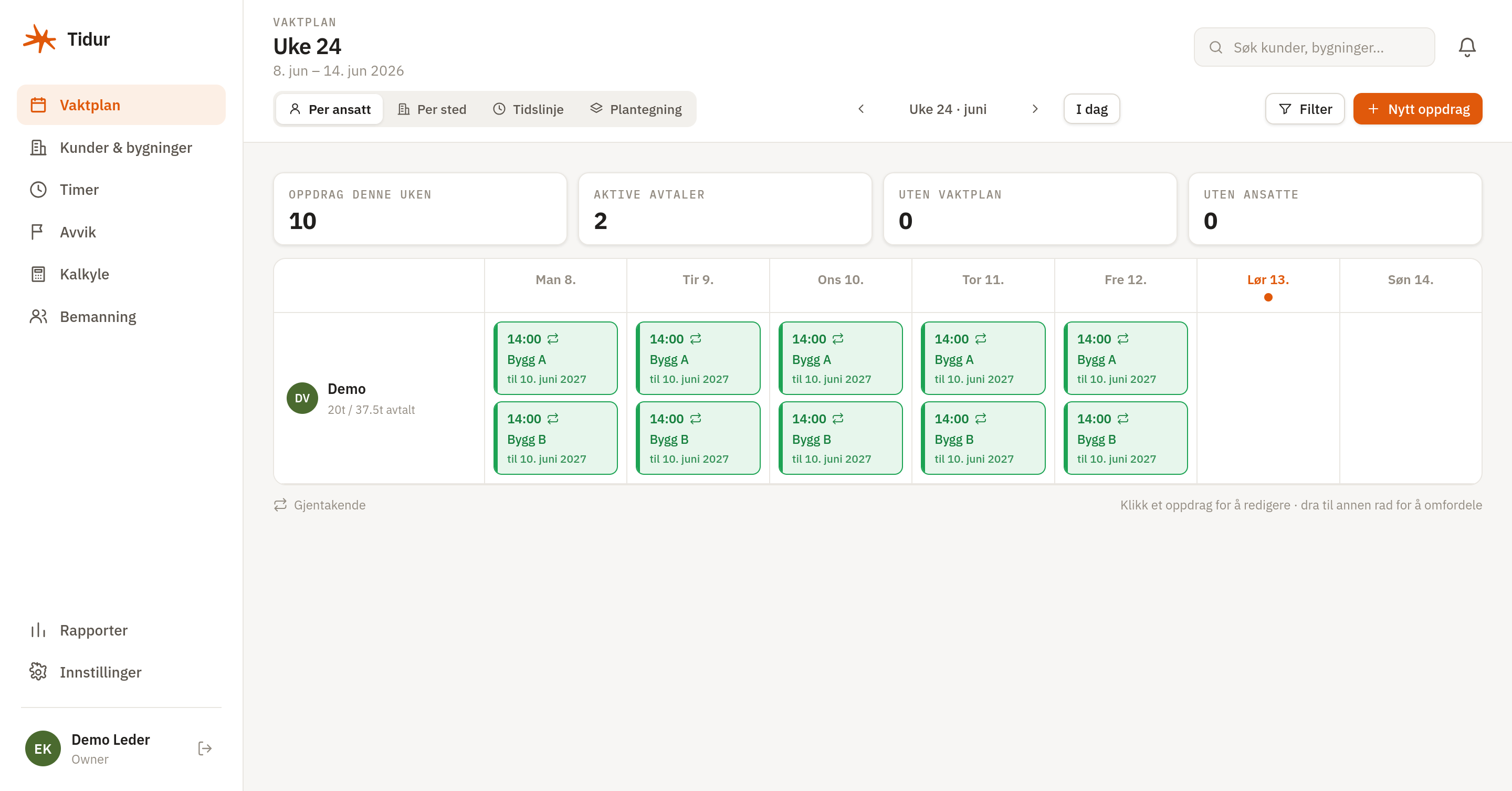Click the recurring icon on Wednesday Bygg A
The height and width of the screenshot is (791, 1512).
(838, 339)
